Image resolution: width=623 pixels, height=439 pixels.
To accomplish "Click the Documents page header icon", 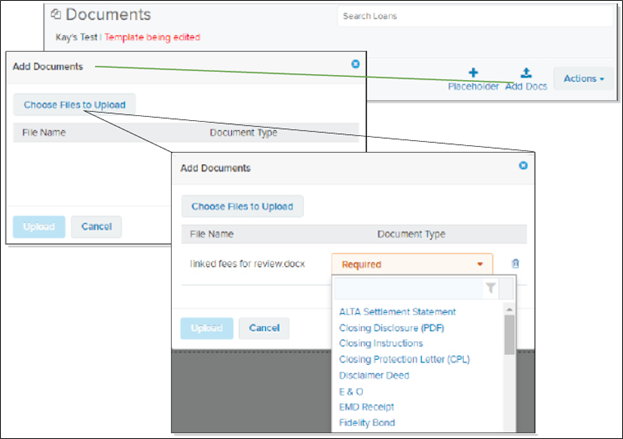I will click(x=56, y=14).
